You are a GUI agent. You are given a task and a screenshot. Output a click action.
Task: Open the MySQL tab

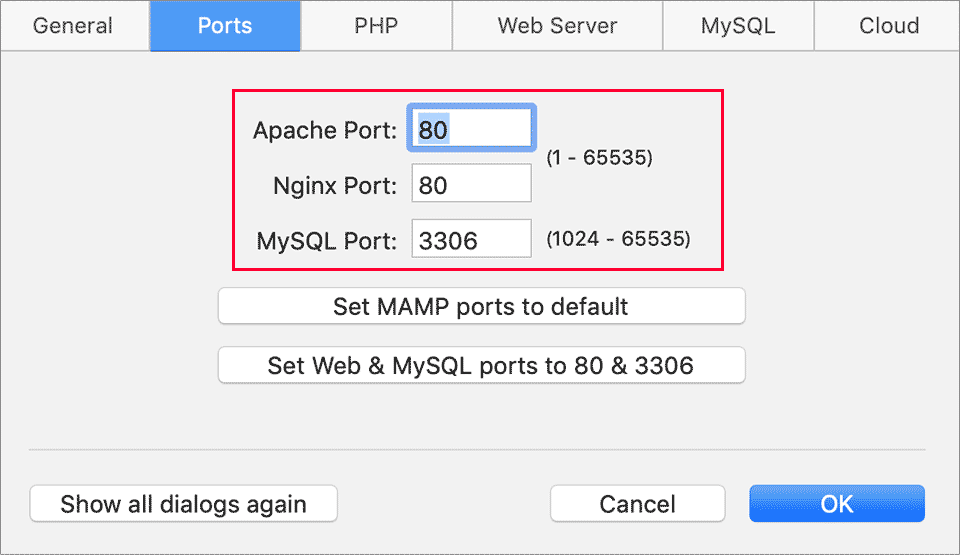pos(738,26)
